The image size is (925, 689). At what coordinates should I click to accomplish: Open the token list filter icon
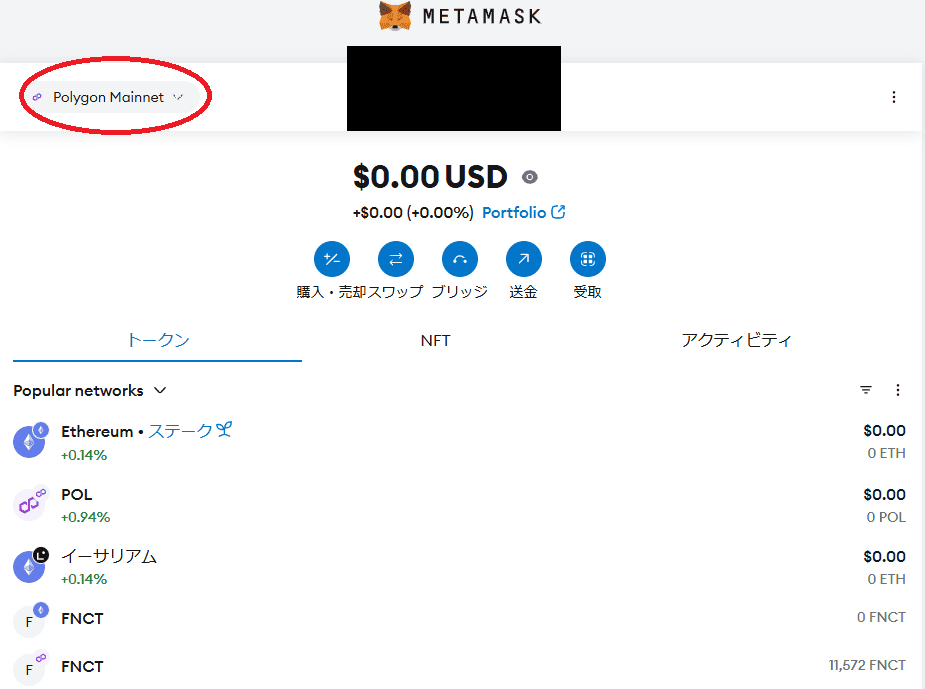[865, 390]
